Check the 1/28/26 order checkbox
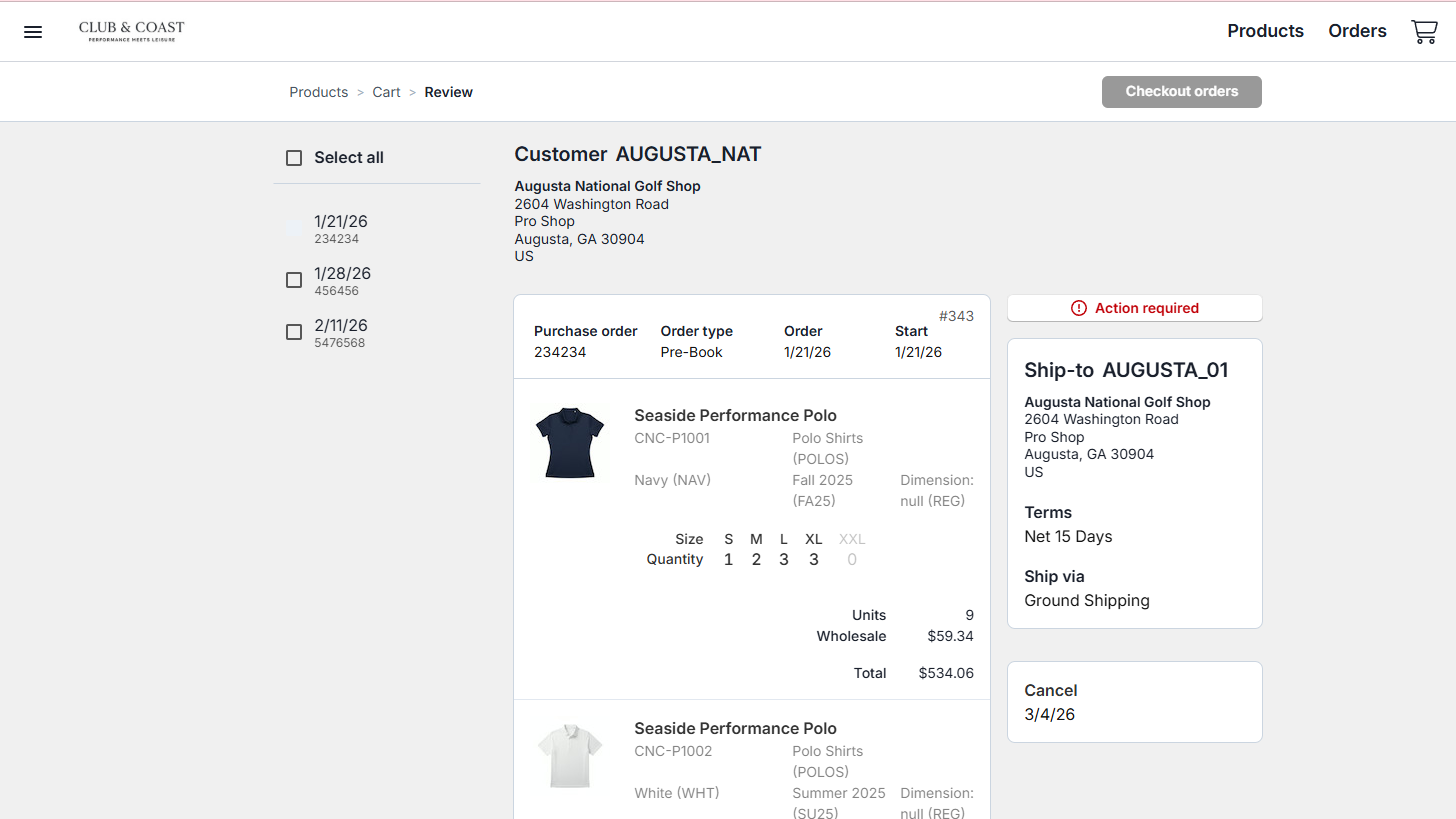The height and width of the screenshot is (819, 1456). (294, 280)
